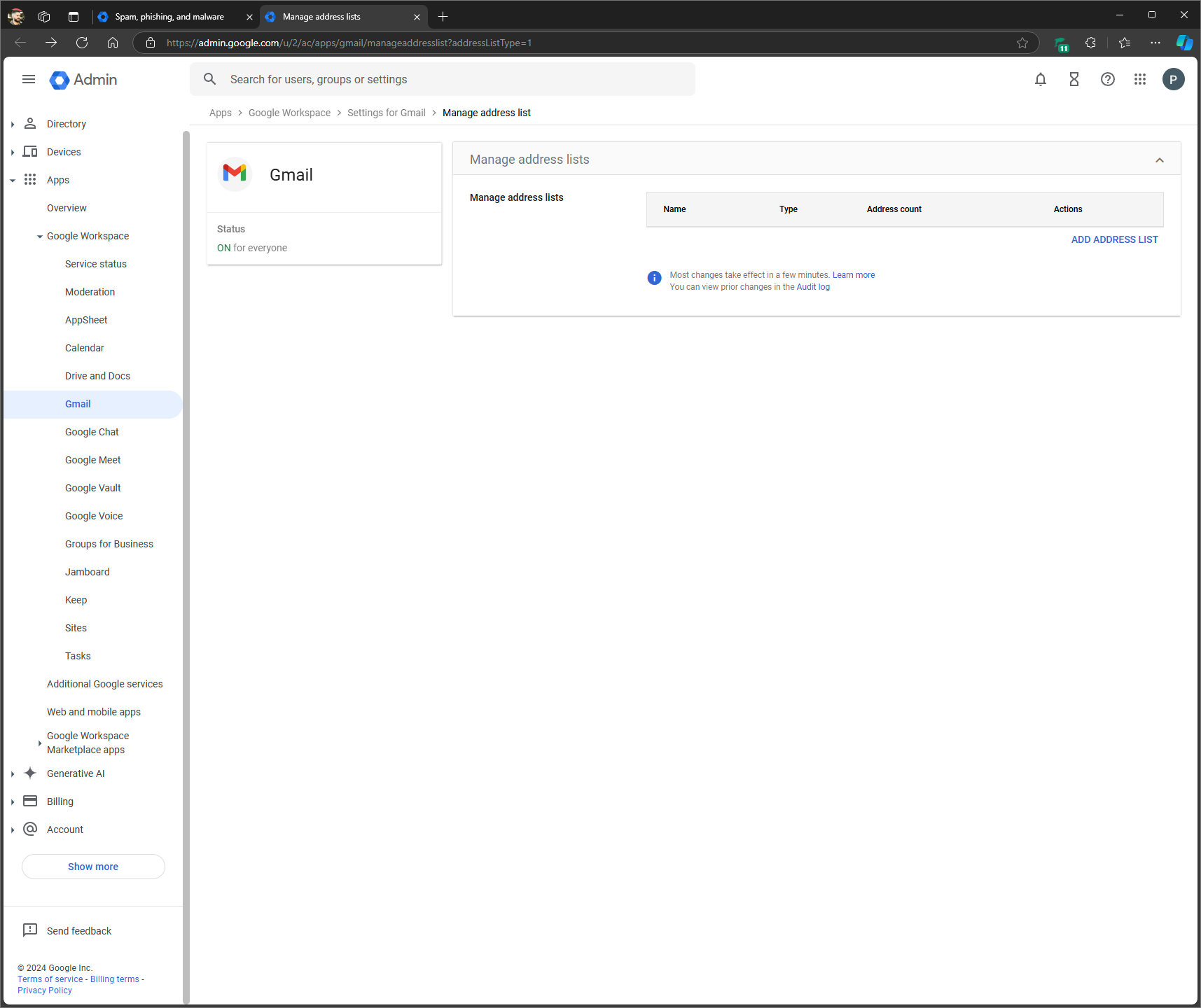The height and width of the screenshot is (1008, 1201).
Task: Open the Apps breadcrumb link
Action: coord(221,113)
